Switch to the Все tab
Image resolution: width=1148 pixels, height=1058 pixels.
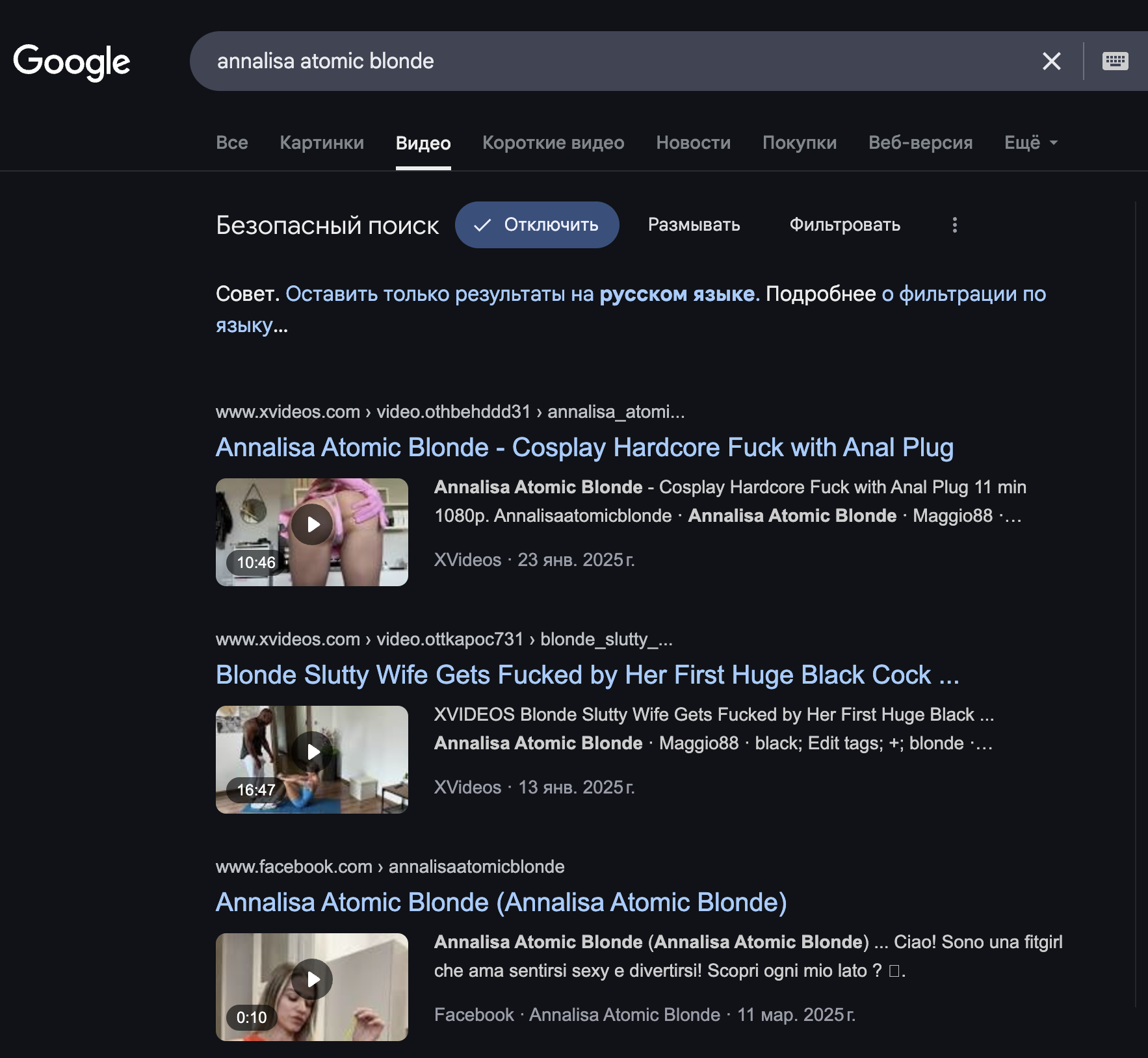click(232, 142)
